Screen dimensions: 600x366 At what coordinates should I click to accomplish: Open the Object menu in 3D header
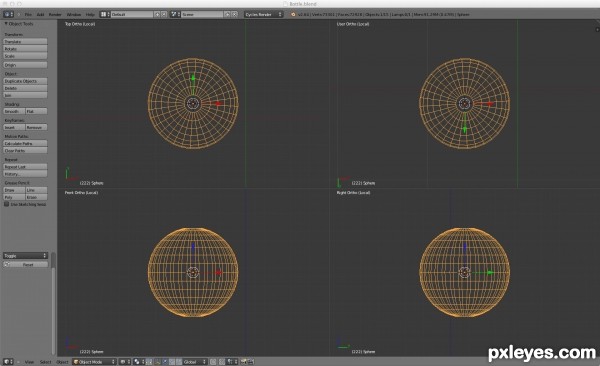click(62, 361)
